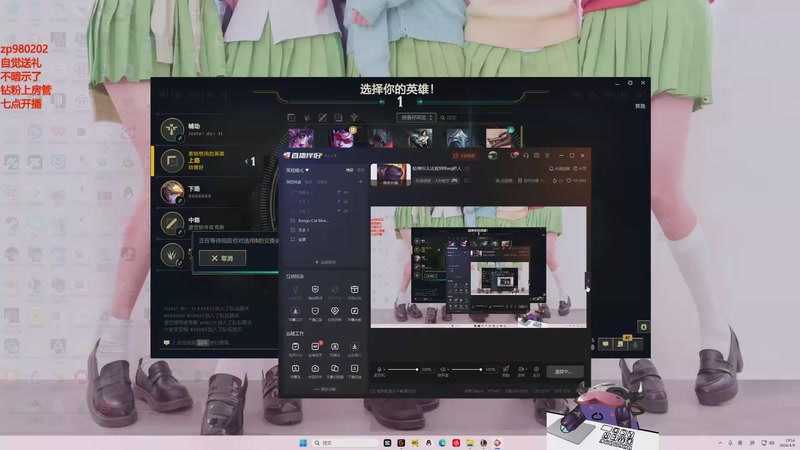This screenshot has height=450, width=800.
Task: Click the live streaming status button
Action: (565, 371)
